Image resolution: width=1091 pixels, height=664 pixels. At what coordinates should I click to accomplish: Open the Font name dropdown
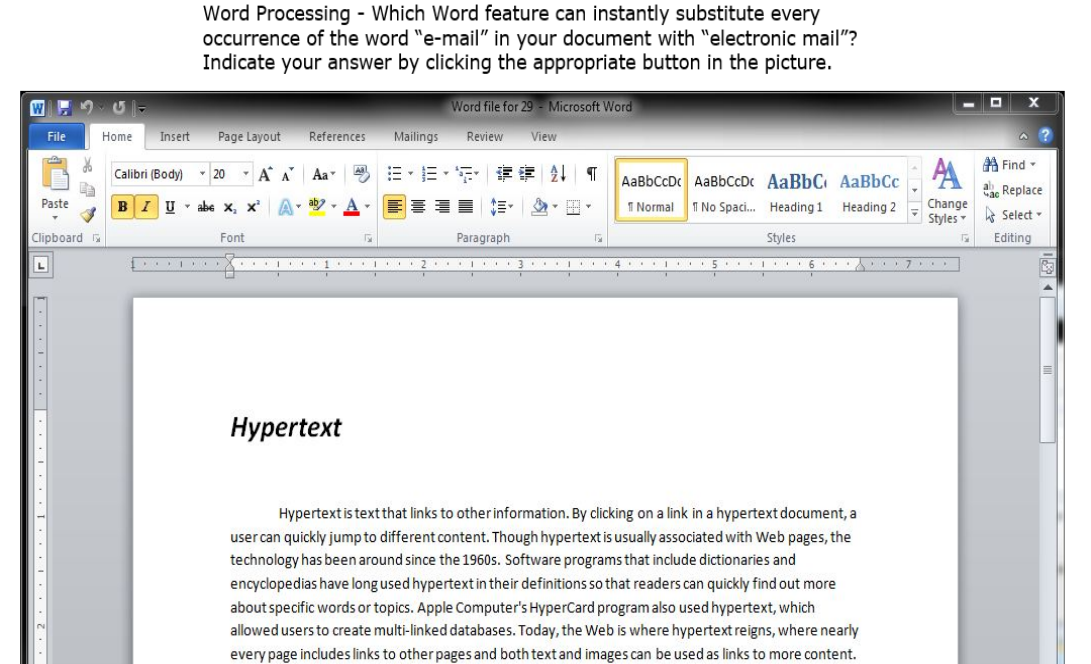tap(202, 174)
